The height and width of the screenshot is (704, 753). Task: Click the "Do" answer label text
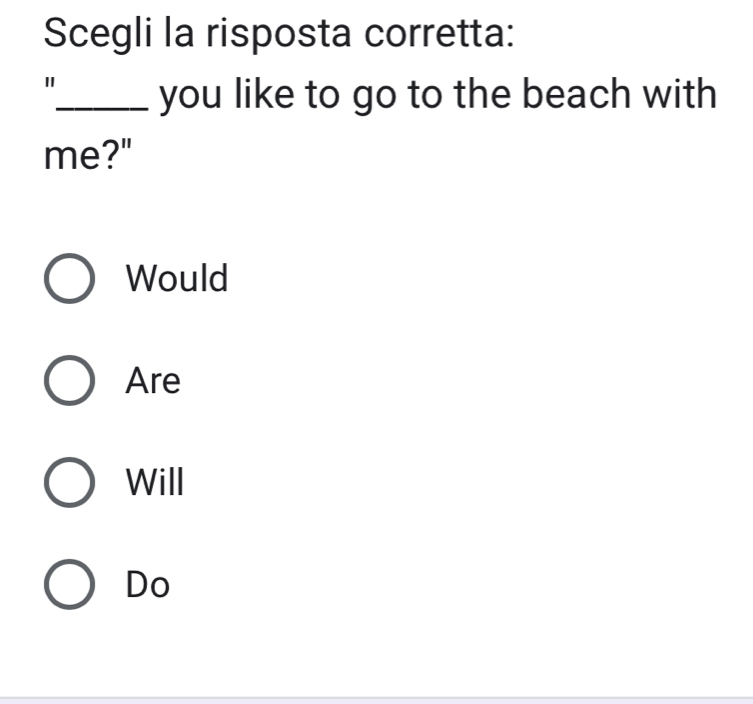point(149,585)
